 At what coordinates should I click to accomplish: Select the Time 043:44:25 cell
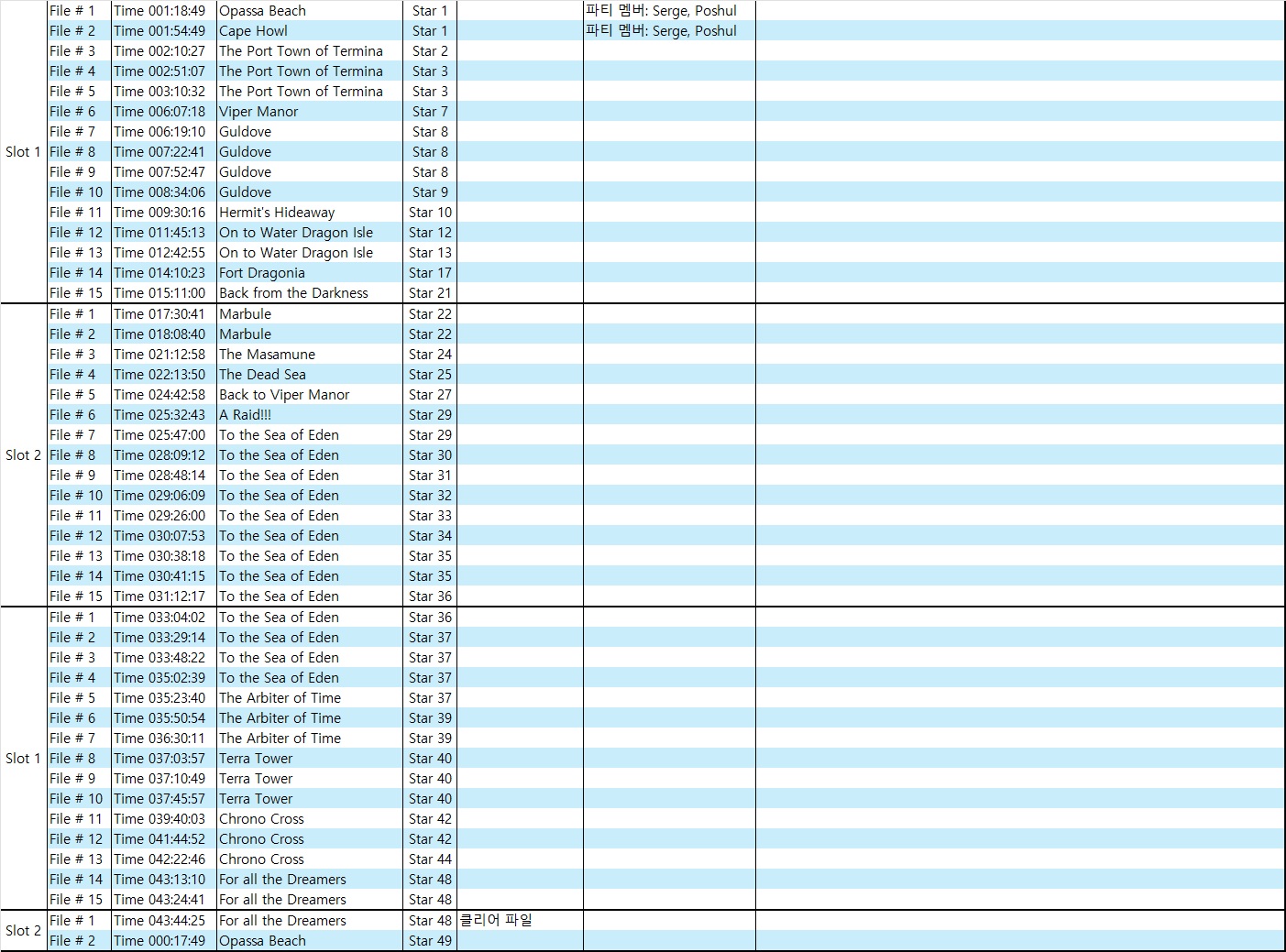point(164,921)
